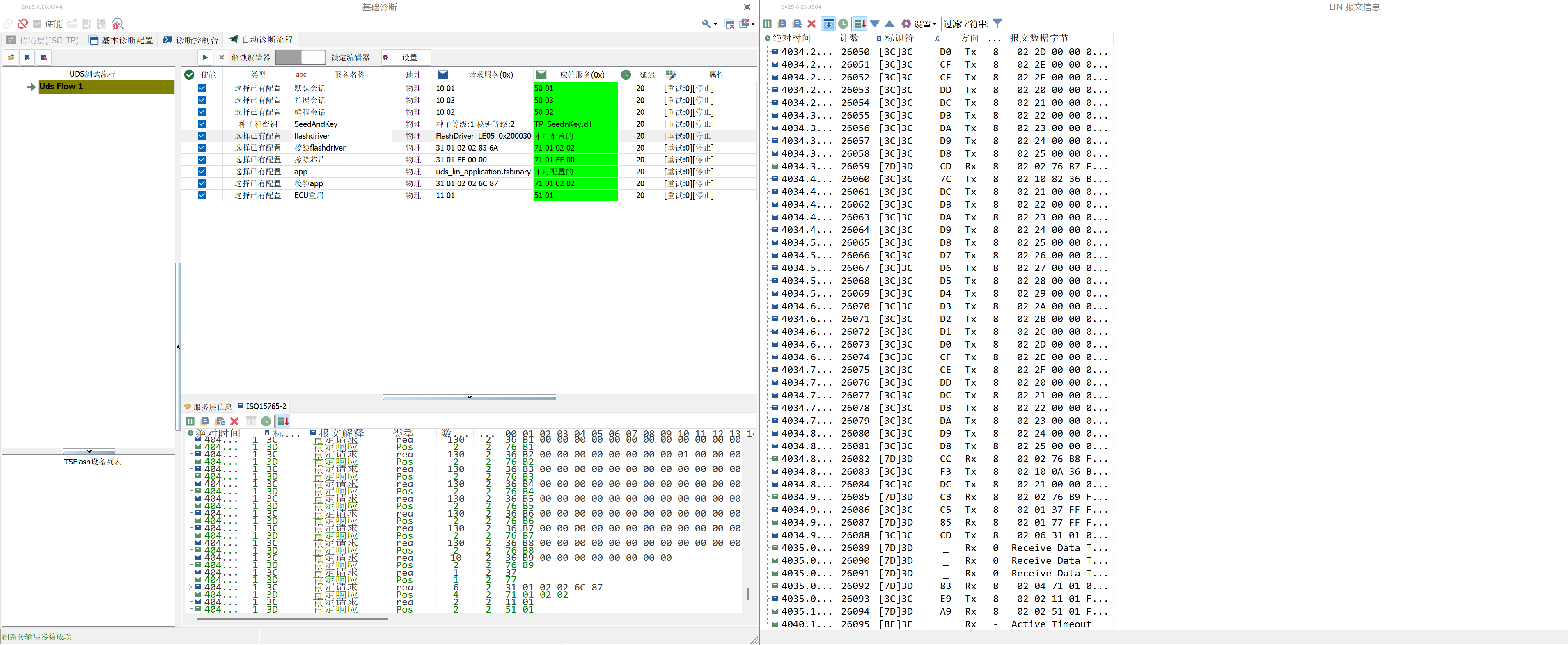
Task: Open the ISO15765-2 tab
Action: 262,406
